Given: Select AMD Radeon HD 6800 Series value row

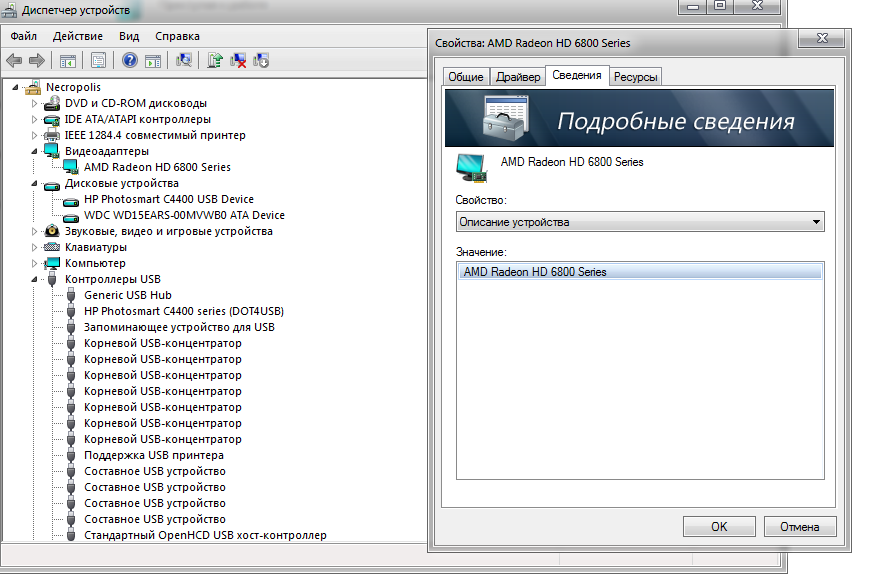Looking at the screenshot, I should coord(640,272).
